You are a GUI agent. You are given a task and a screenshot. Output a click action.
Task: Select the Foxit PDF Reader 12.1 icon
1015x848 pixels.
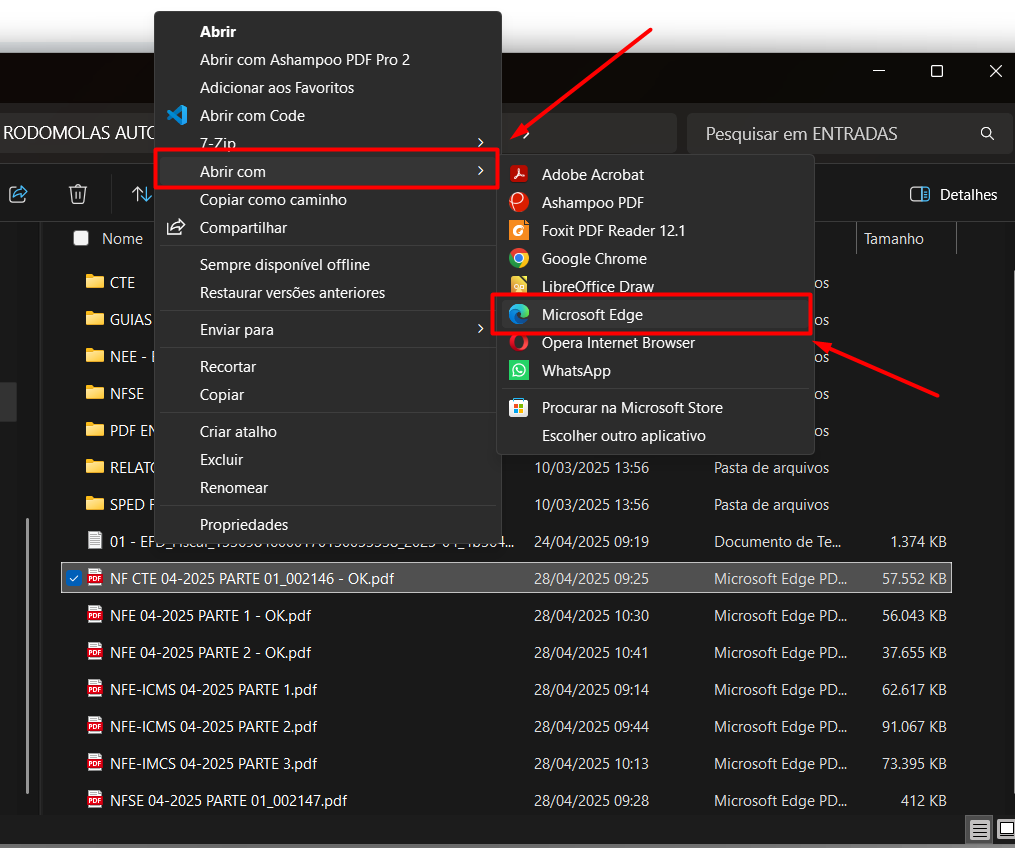[519, 231]
